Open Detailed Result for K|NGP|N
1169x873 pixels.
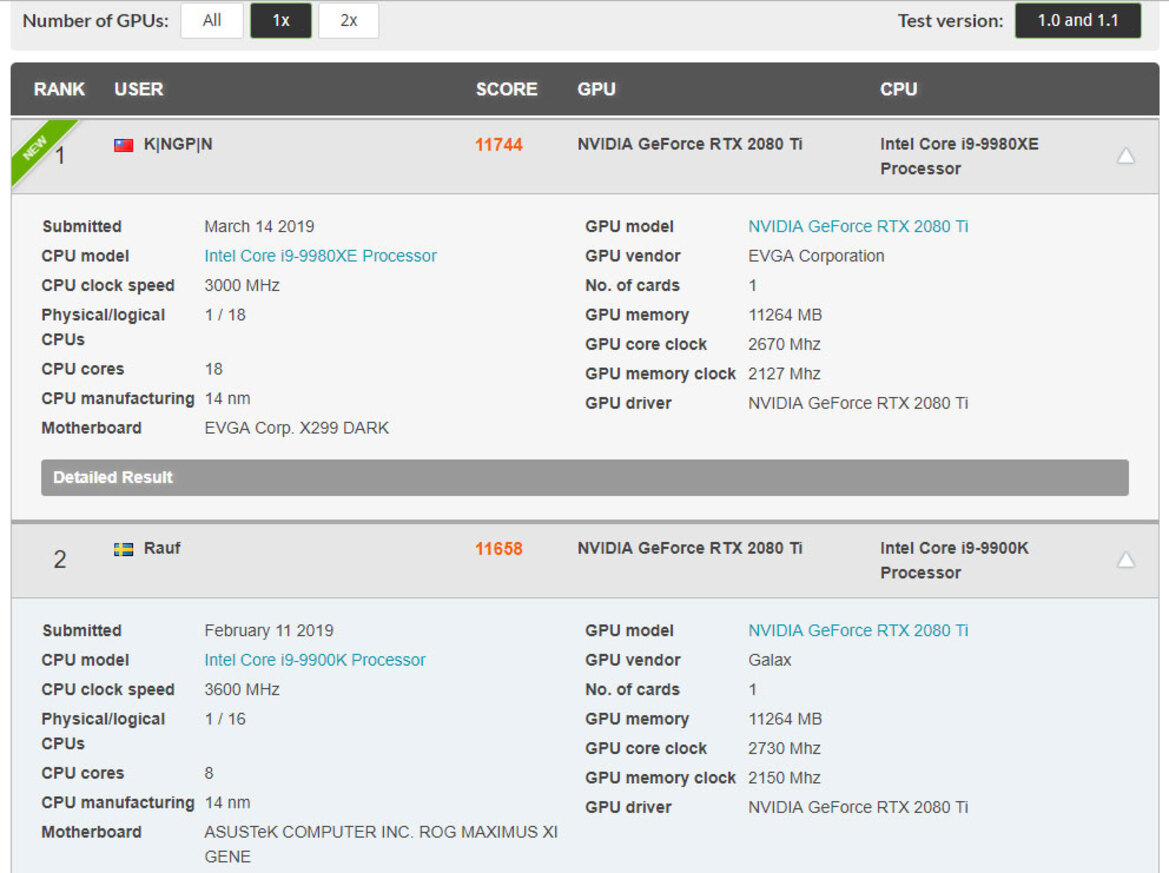tap(584, 477)
